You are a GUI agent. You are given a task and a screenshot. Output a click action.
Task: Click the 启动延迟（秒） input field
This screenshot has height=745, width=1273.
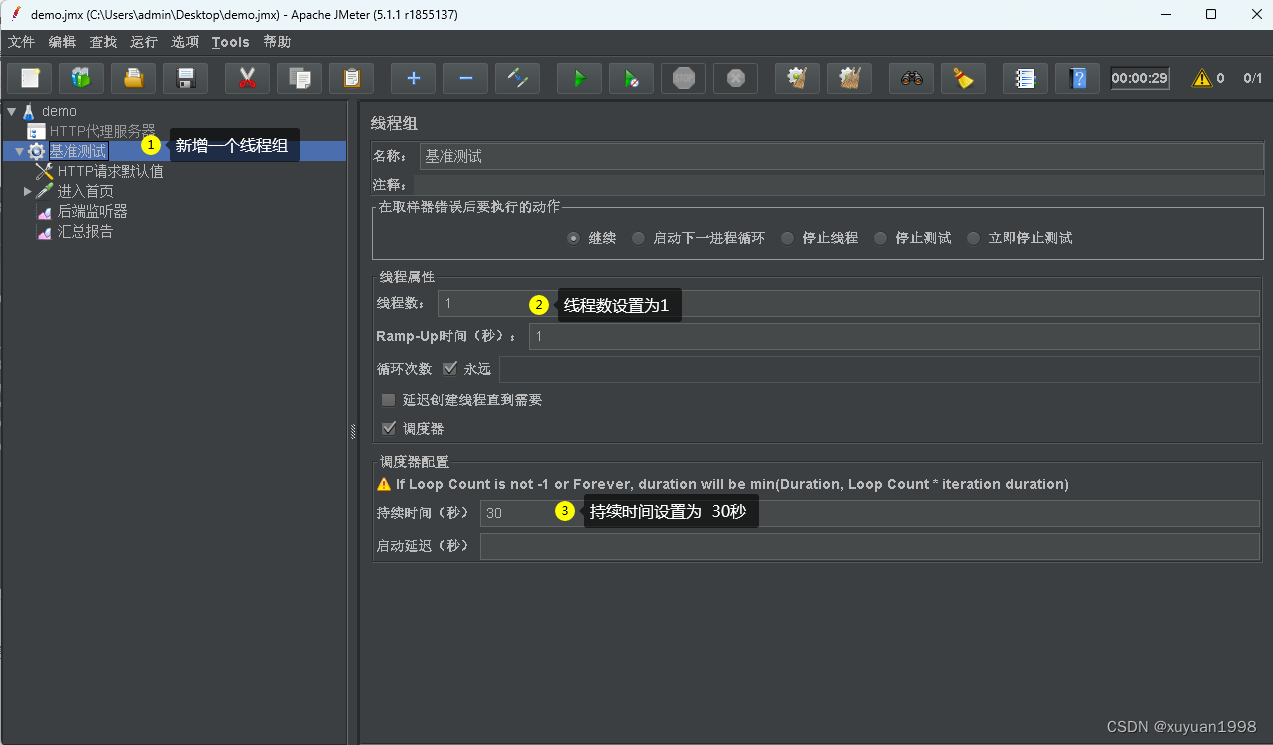[870, 546]
